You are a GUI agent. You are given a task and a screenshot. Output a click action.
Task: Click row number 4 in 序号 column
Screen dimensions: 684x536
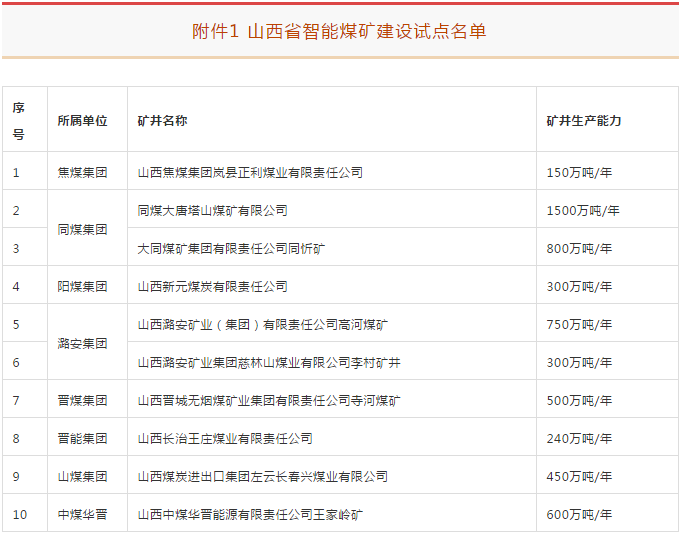tap(16, 287)
